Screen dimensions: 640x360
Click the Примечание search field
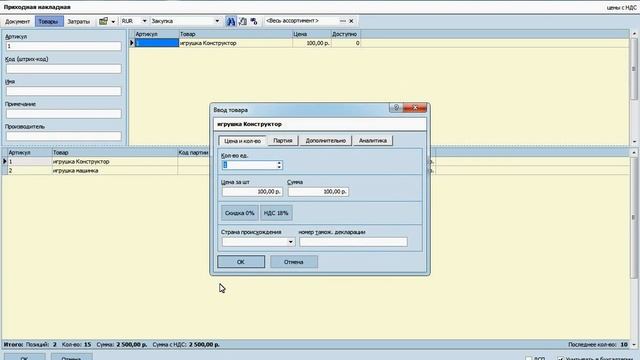(64, 113)
